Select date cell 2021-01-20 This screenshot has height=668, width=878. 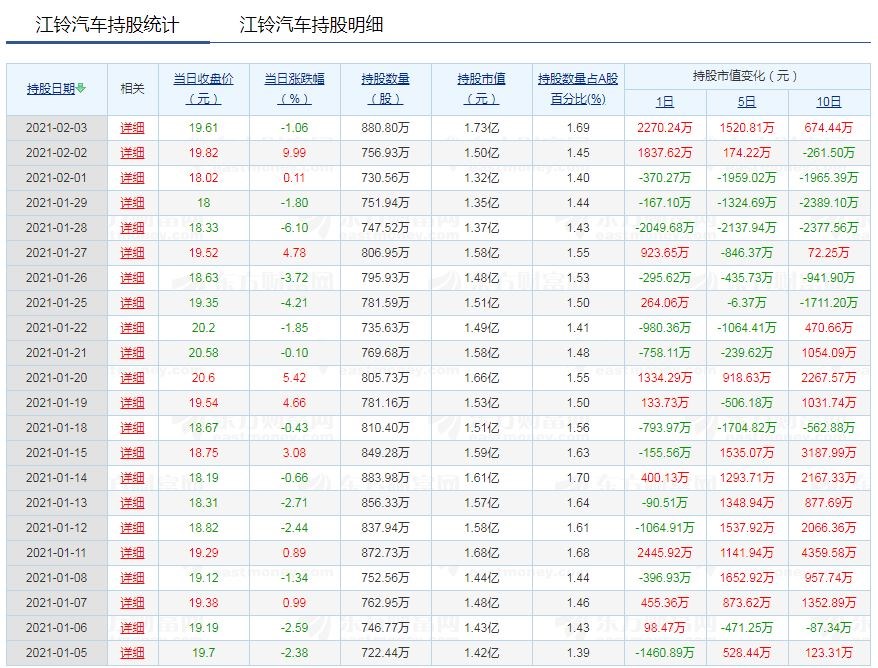[x=57, y=378]
